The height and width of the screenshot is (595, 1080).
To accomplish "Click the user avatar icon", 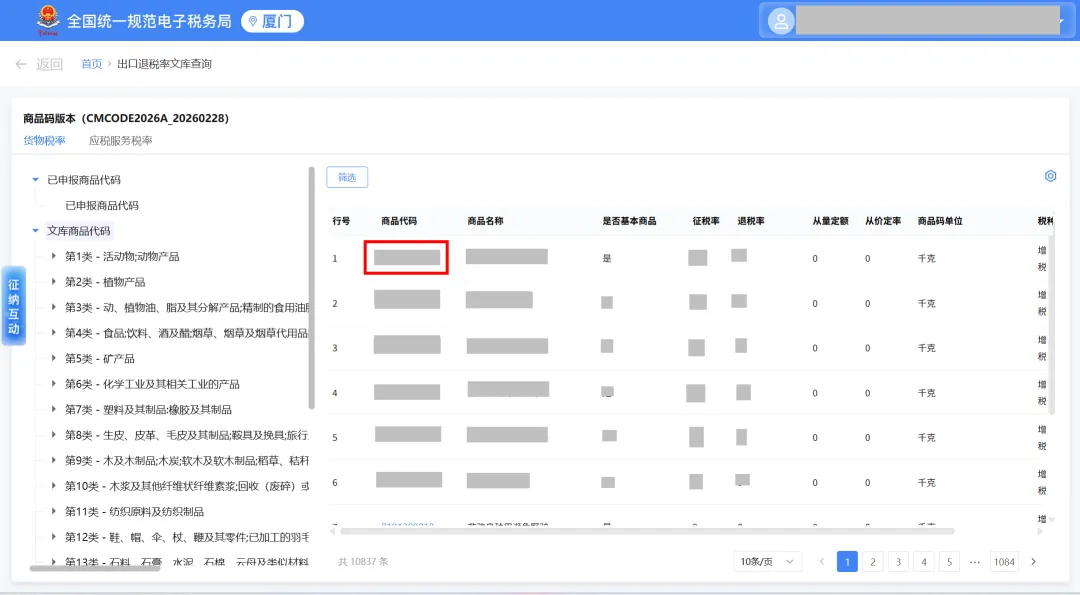I will pos(780,21).
